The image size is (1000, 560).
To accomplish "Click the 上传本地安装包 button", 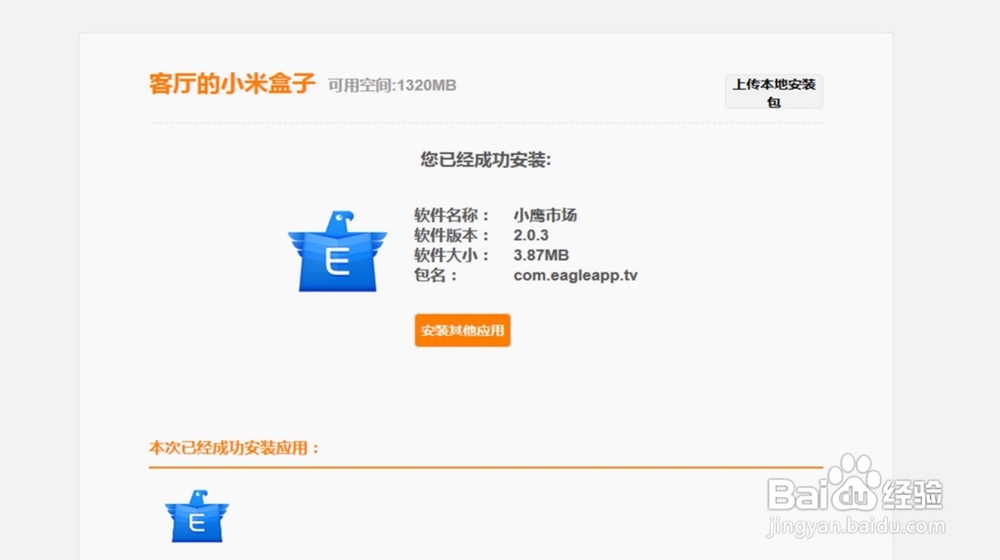I will point(774,92).
